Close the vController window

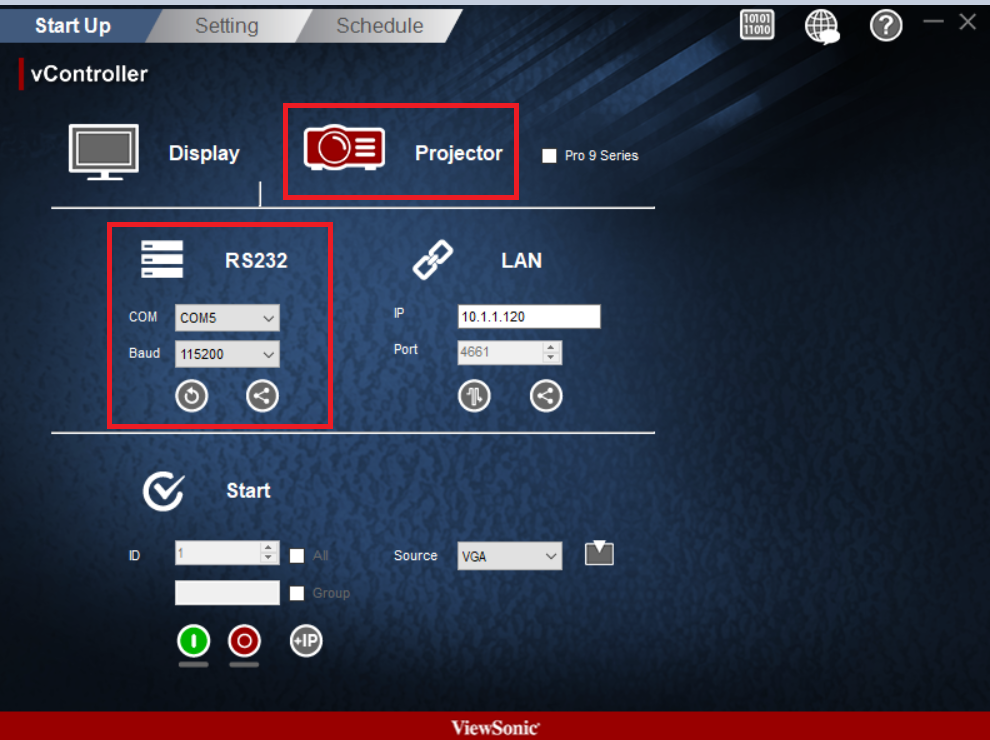point(967,22)
